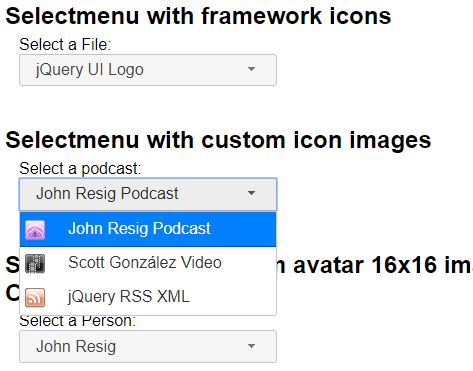Open the jQuery UI Logo file dropdown
Viewport: 473px width, 371px height.
(x=148, y=70)
